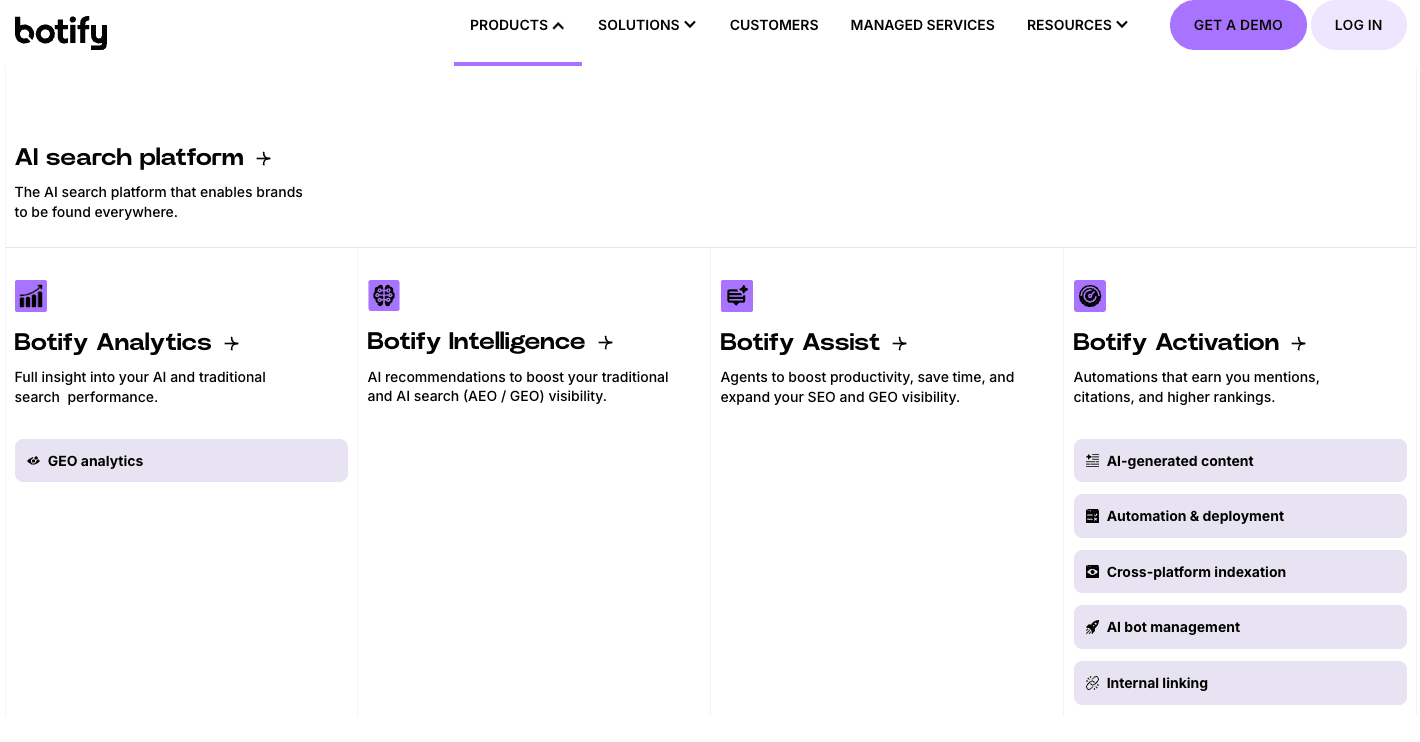The width and height of the screenshot is (1420, 742).
Task: Click the GET A DEMO button
Action: tap(1238, 25)
